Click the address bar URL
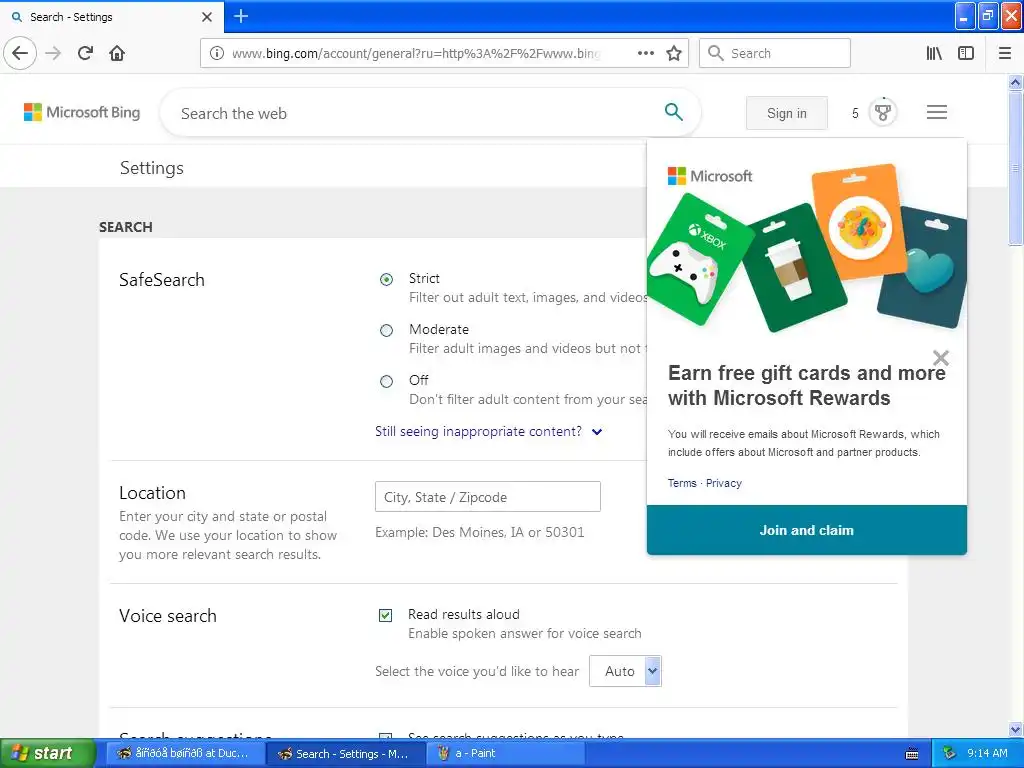This screenshot has height=768, width=1024. [x=415, y=53]
